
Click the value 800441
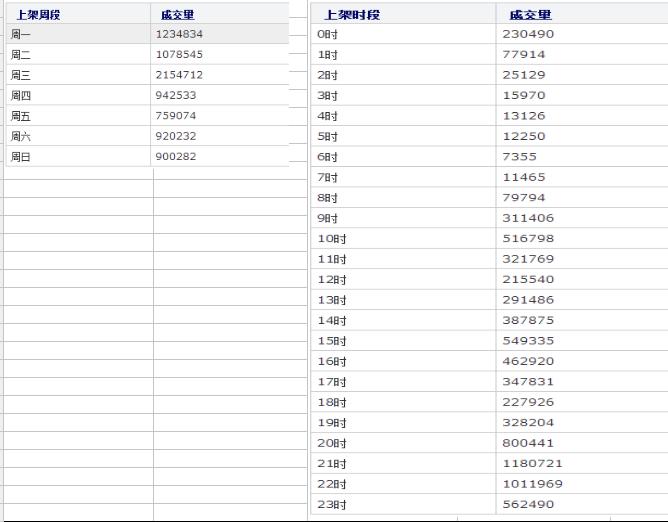pyautogui.click(x=528, y=443)
